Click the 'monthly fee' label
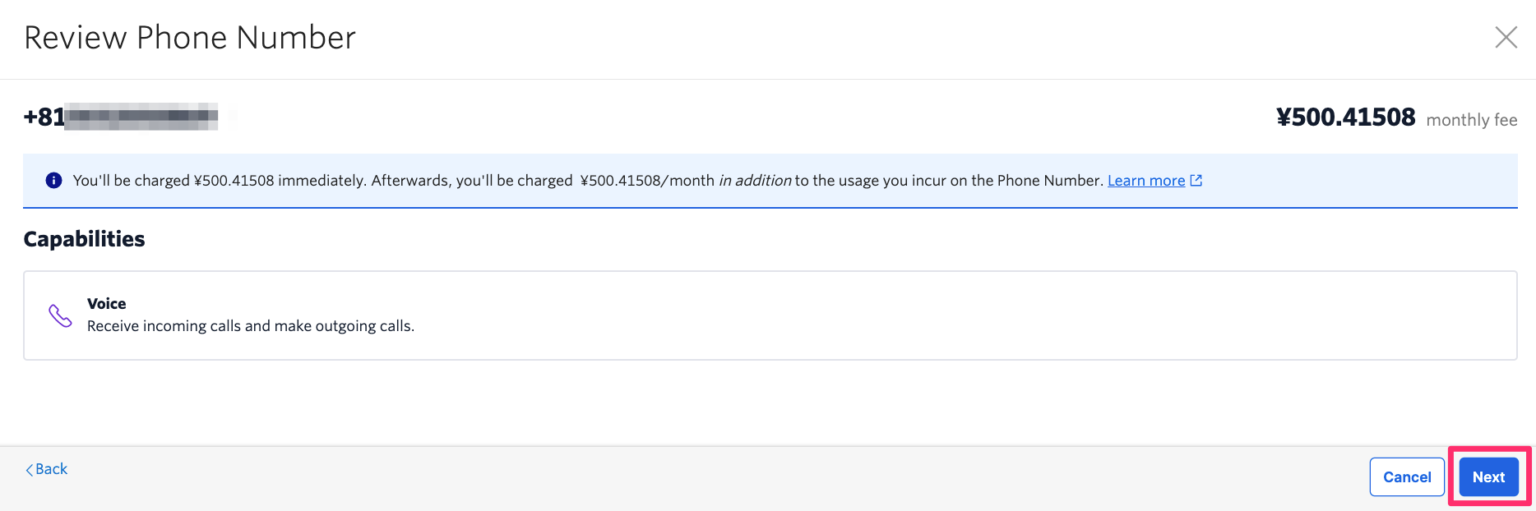This screenshot has height=511, width=1536. pos(1471,120)
